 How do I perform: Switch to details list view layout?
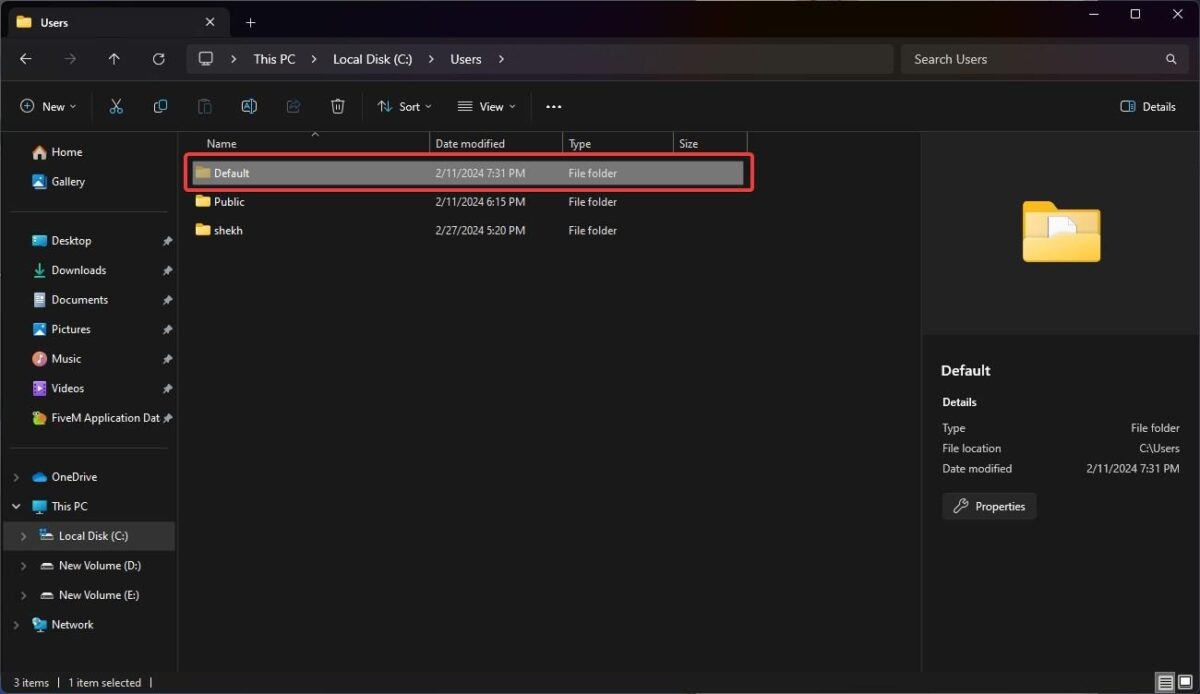[x=1165, y=683]
